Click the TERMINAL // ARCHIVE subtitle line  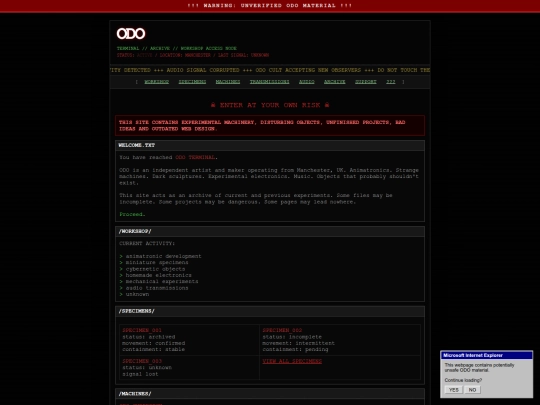coord(177,49)
